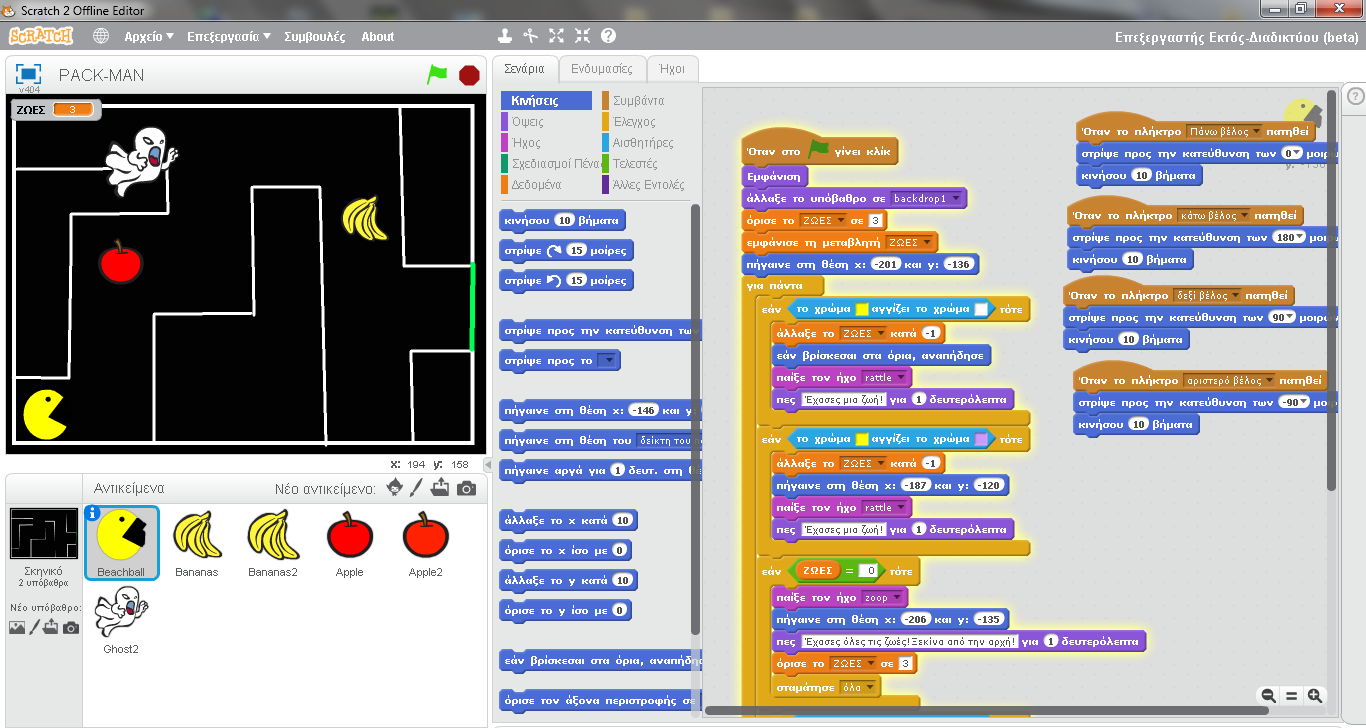Take new backdrop from camera icon
The width and height of the screenshot is (1366, 728).
(71, 628)
